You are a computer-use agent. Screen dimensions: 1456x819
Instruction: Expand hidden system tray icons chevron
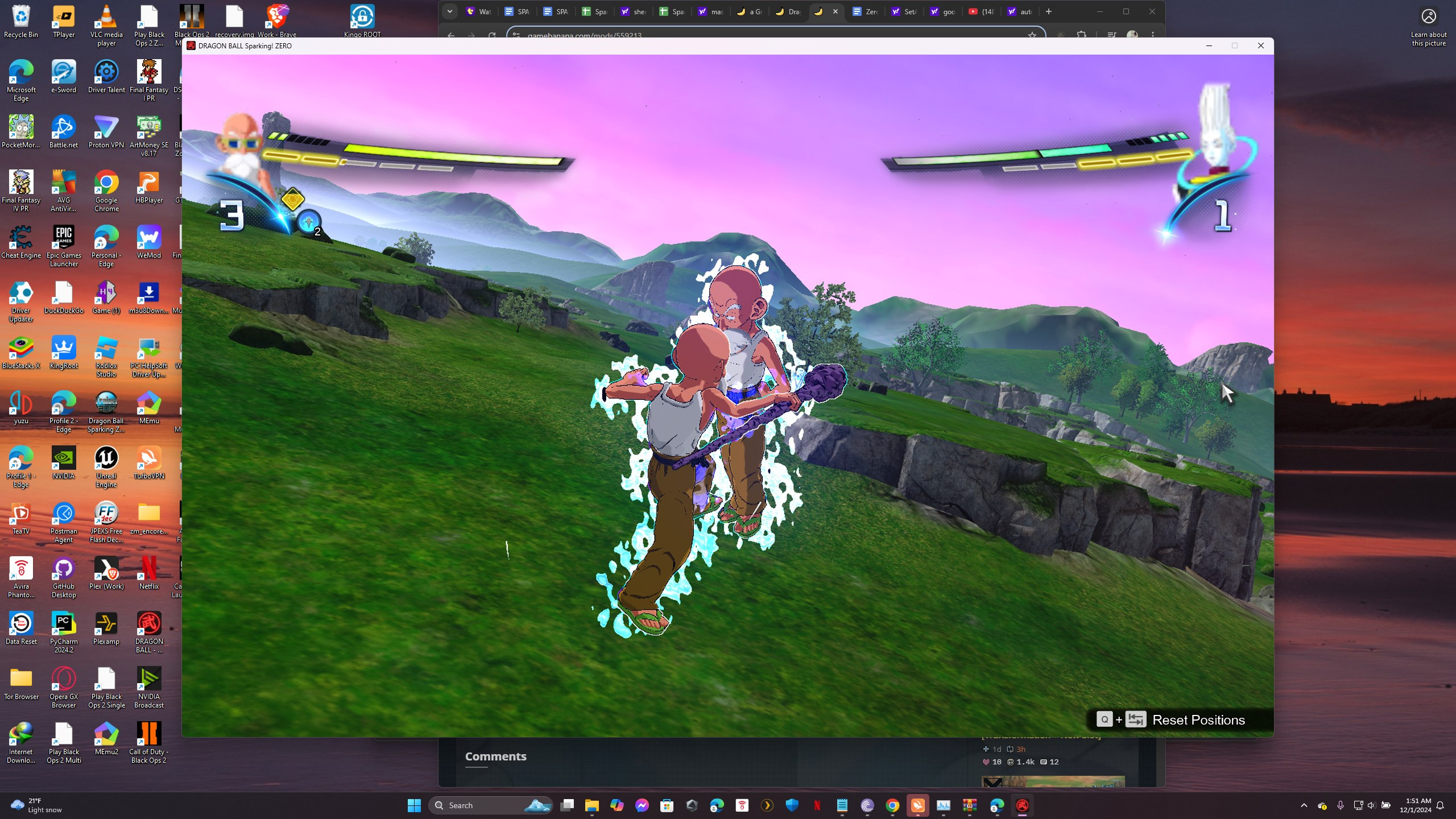point(1304,805)
